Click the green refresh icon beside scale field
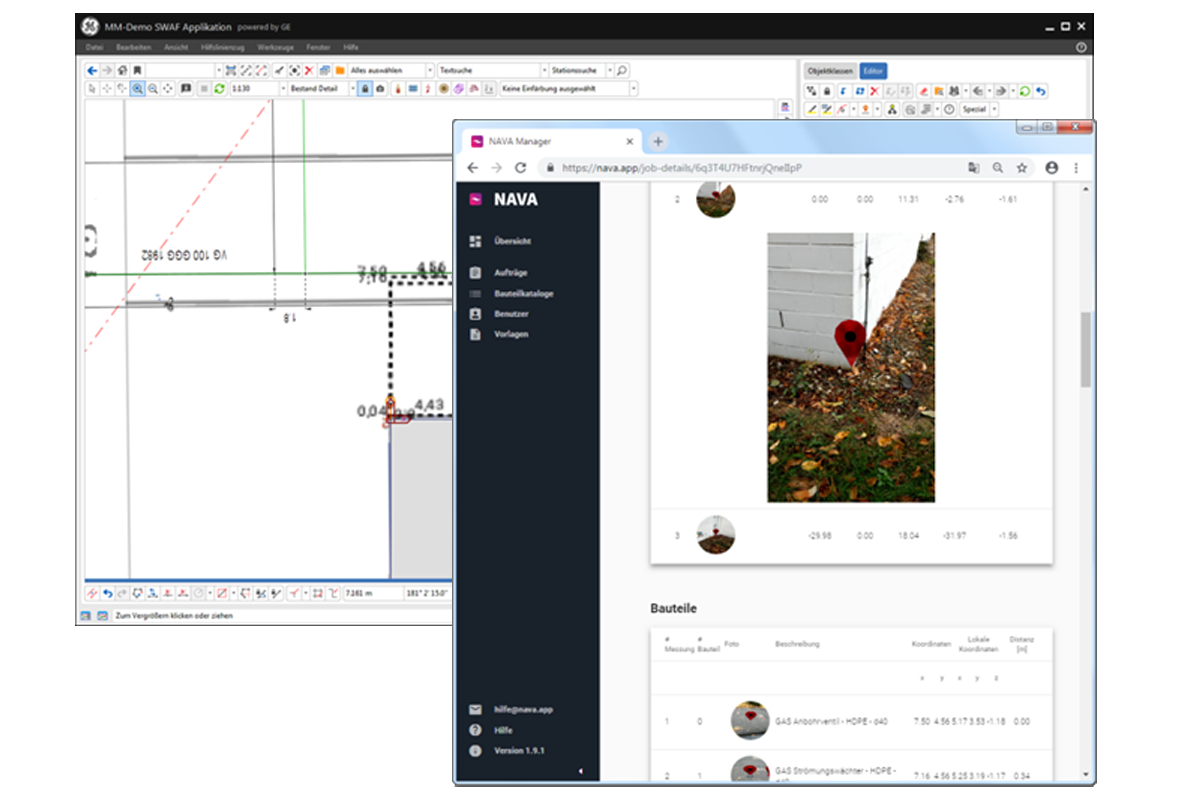This screenshot has width=1200, height=800. pyautogui.click(x=219, y=89)
